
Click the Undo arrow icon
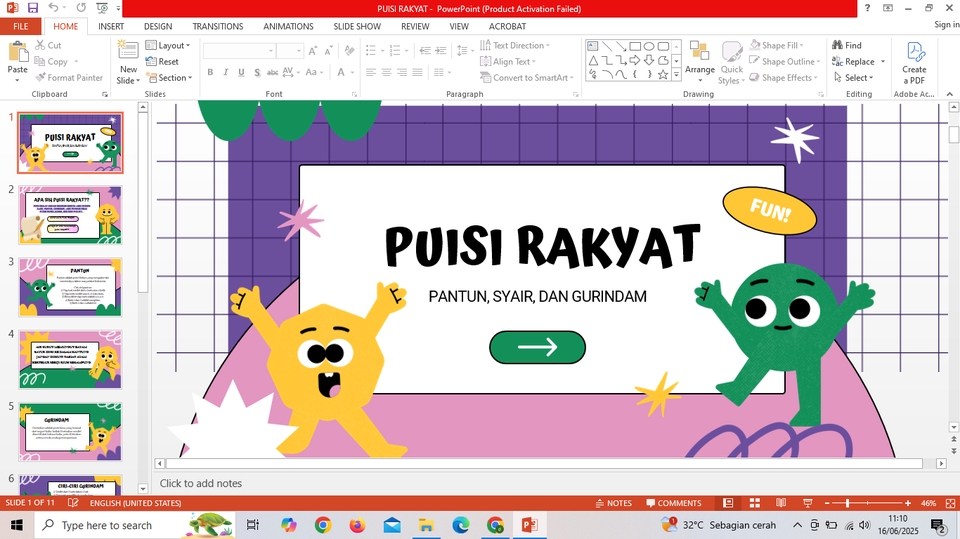click(53, 8)
